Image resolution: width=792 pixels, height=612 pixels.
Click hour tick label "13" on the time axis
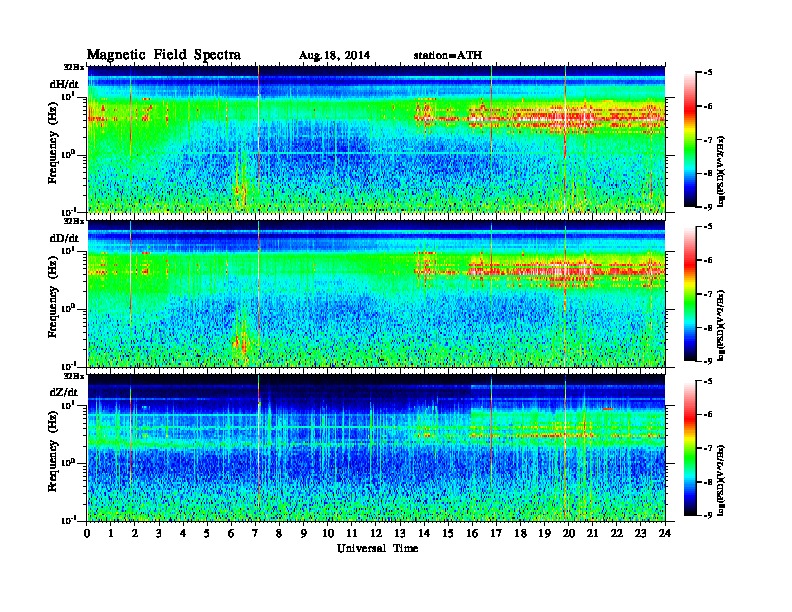400,533
